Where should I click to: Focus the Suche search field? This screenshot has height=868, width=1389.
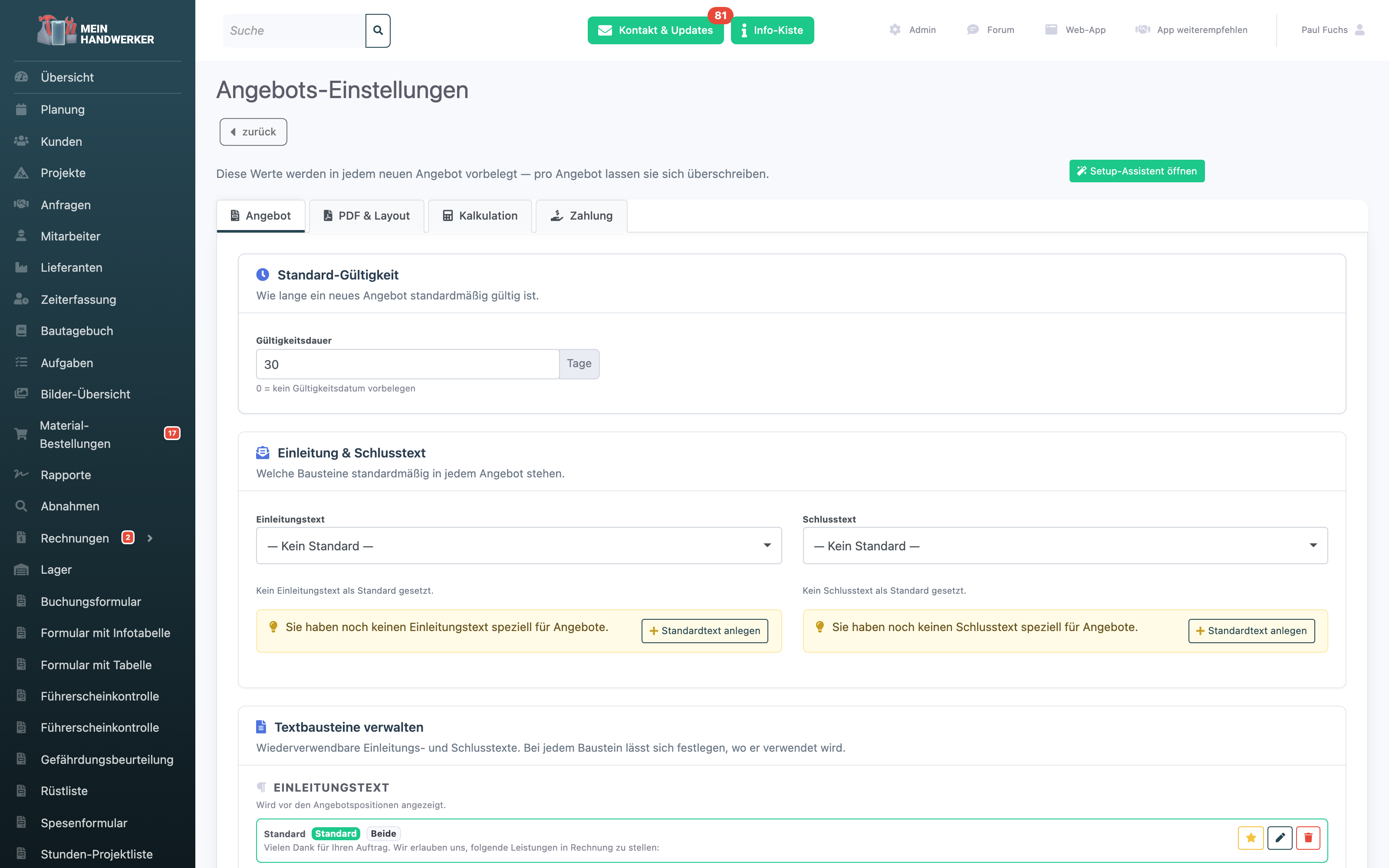tap(294, 30)
